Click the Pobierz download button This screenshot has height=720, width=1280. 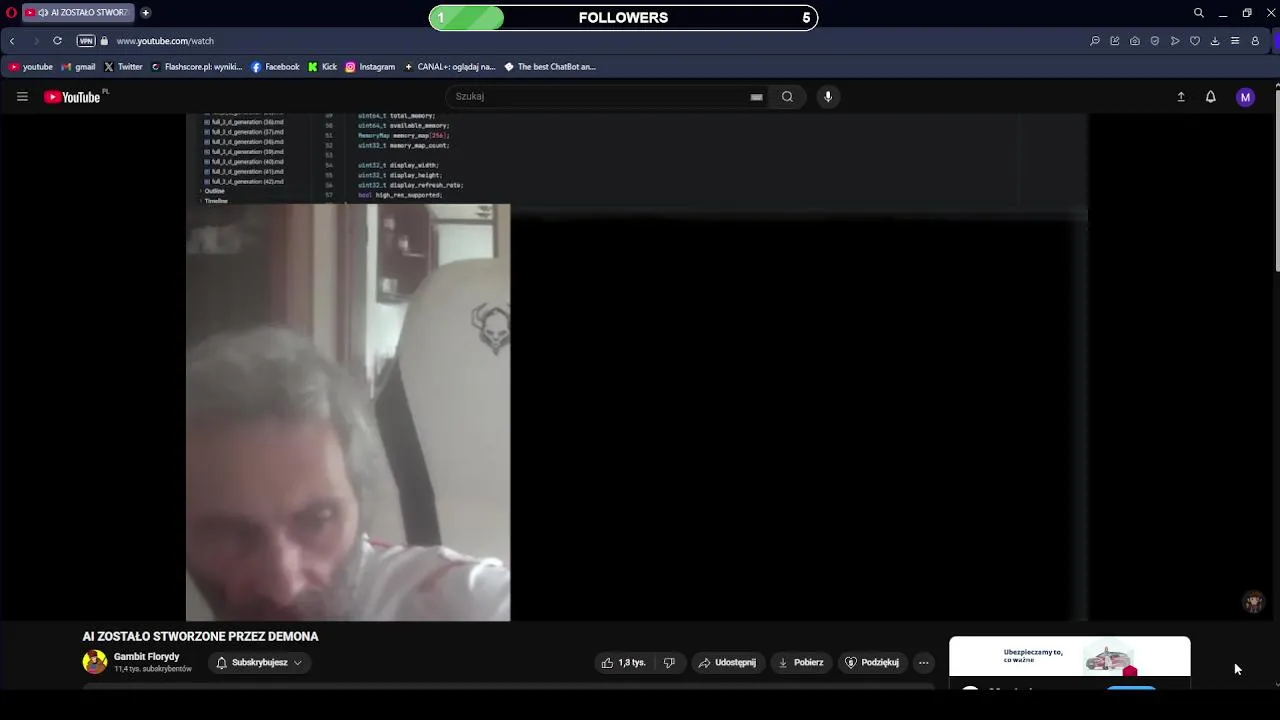tap(801, 663)
